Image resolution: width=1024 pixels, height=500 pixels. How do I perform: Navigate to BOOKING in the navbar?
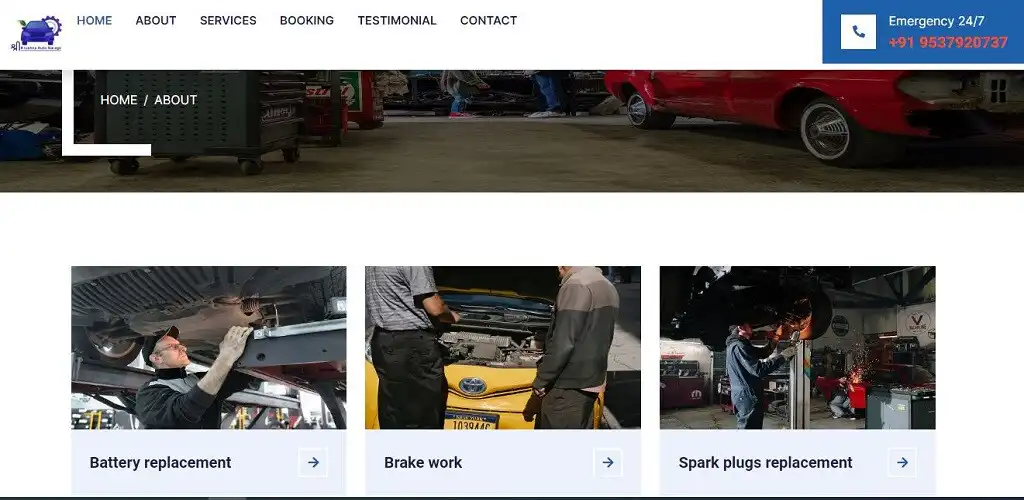coord(307,20)
